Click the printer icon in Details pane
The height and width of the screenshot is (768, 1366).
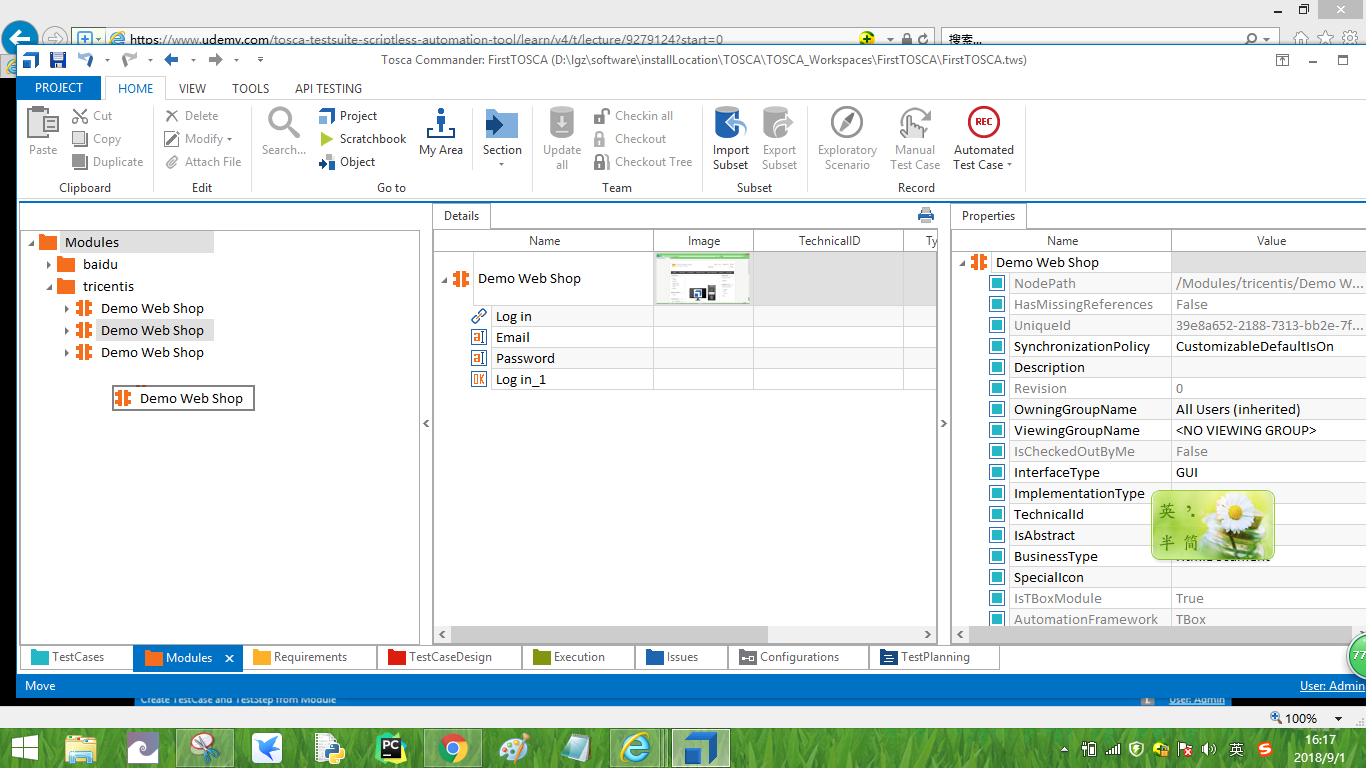pyautogui.click(x=926, y=215)
